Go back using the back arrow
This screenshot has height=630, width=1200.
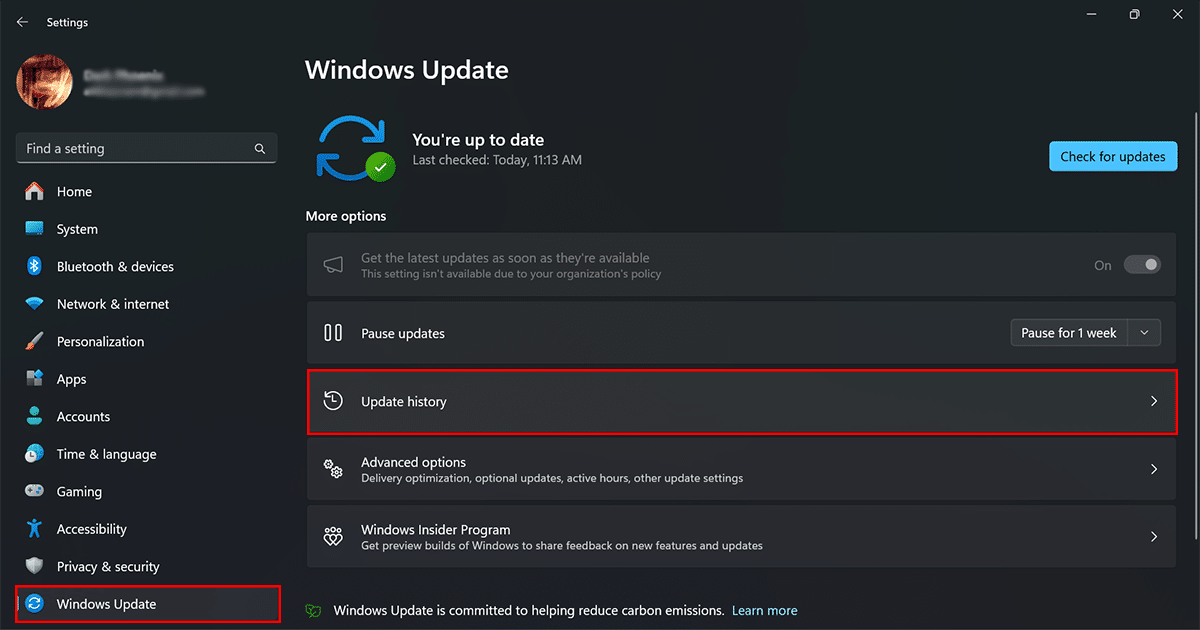pyautogui.click(x=22, y=22)
